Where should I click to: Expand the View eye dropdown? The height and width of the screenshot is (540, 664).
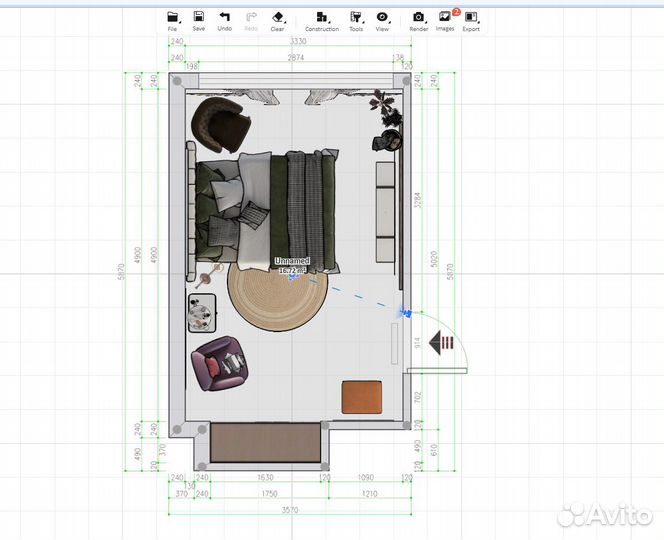[x=382, y=17]
